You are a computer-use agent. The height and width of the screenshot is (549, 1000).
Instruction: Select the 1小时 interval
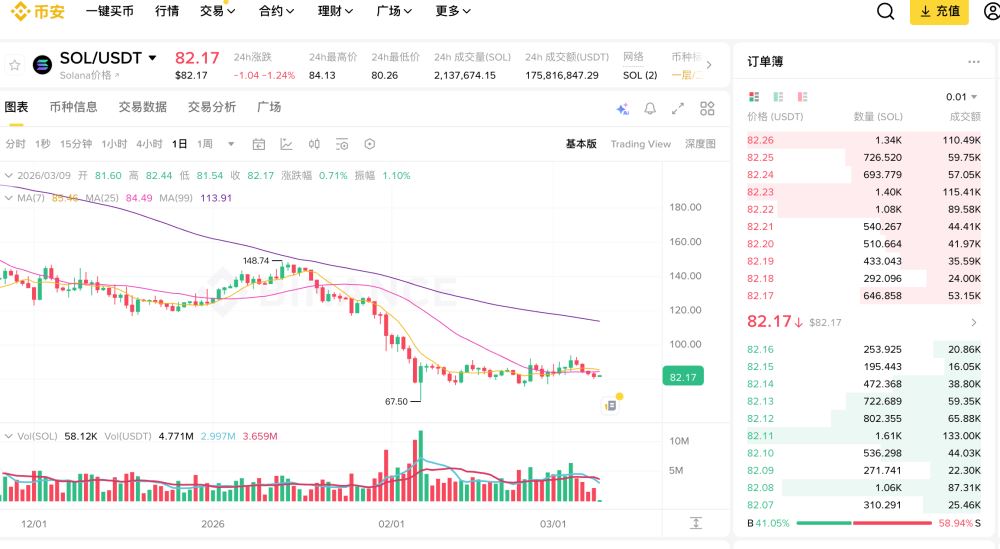[x=114, y=144]
